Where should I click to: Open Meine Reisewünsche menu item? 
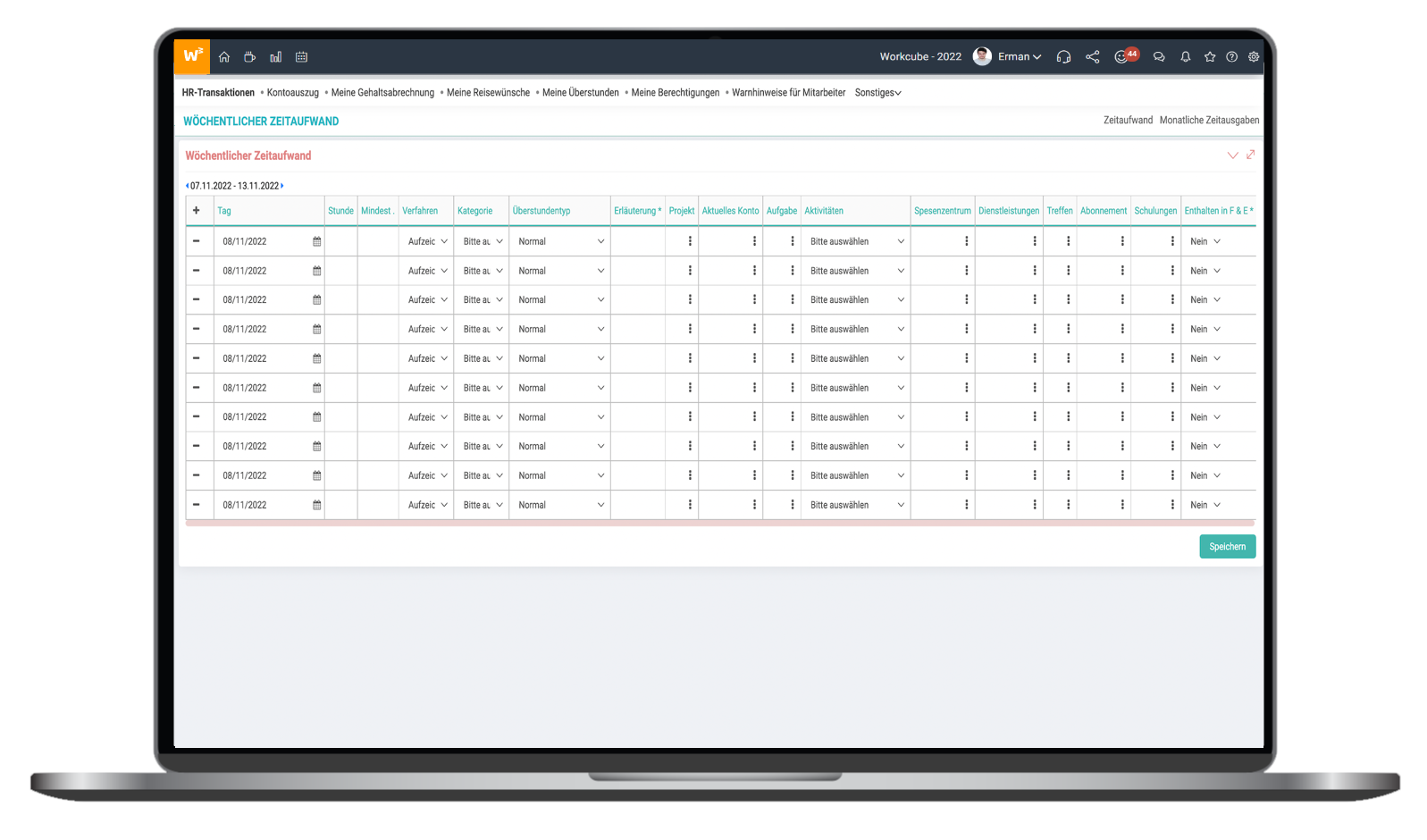[x=488, y=93]
